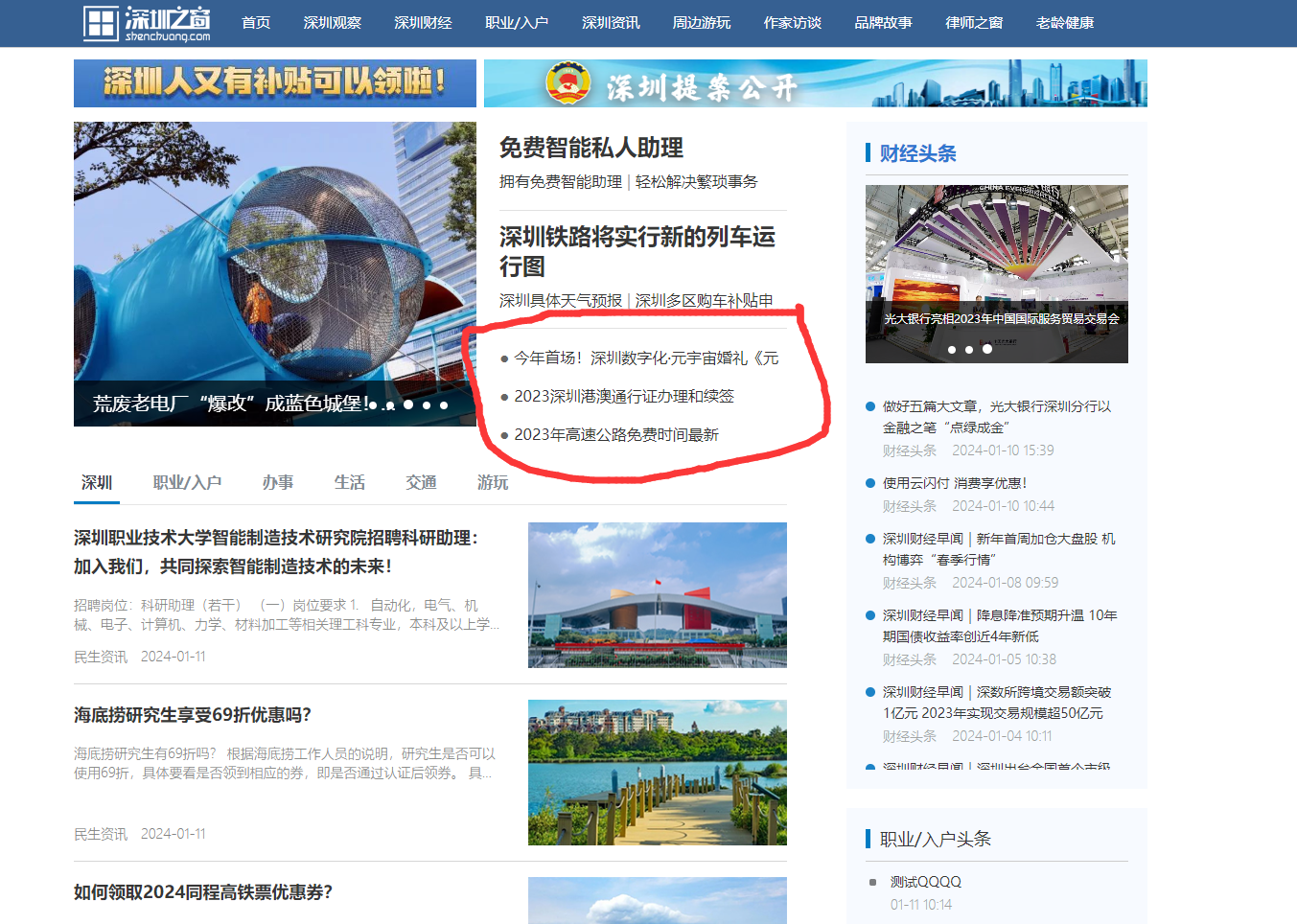
Task: Open 深数所跨境交易额突破1亿元 news item
Action: pyautogui.click(x=997, y=703)
